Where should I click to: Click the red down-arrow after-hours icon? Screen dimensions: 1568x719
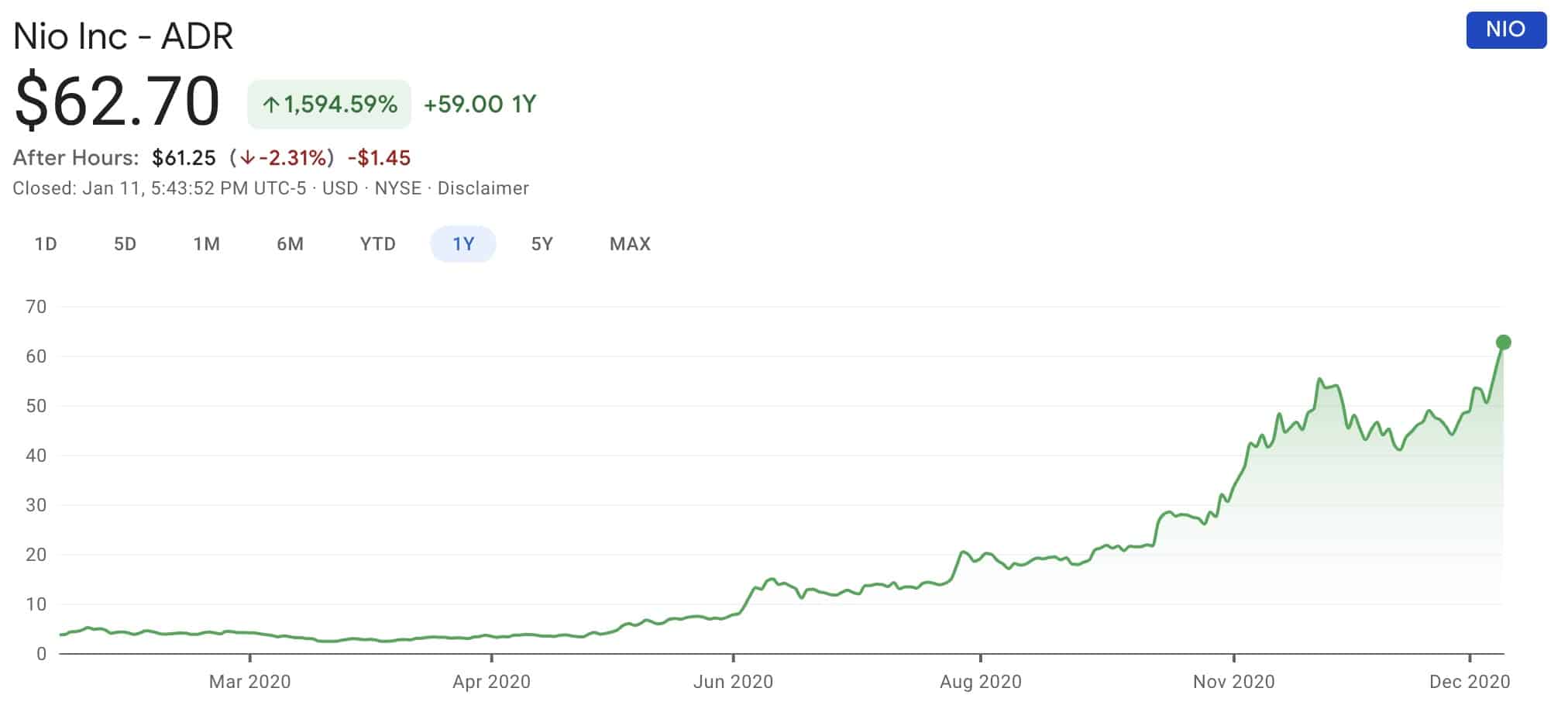247,158
